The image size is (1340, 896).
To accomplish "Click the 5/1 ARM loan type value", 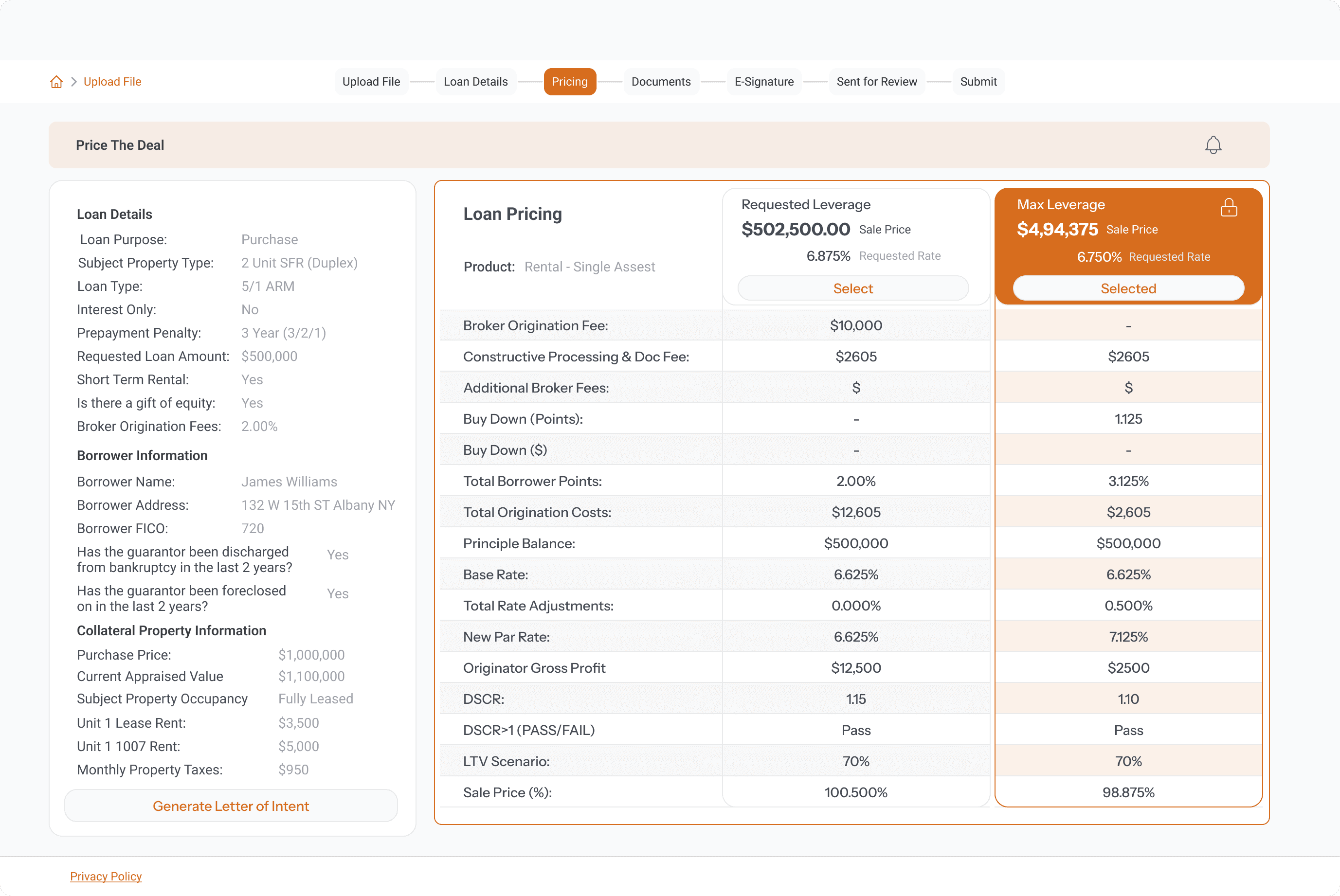I will (x=268, y=287).
